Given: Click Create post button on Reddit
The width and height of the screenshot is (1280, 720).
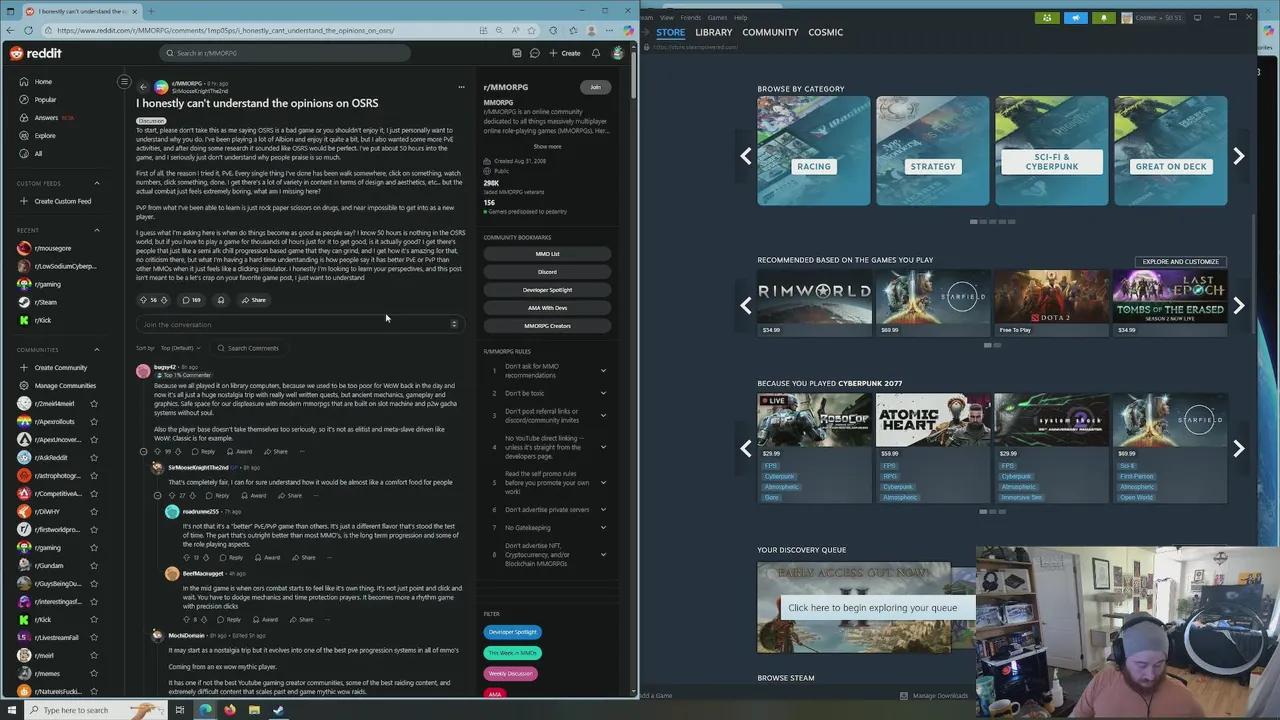Looking at the screenshot, I should [x=565, y=53].
